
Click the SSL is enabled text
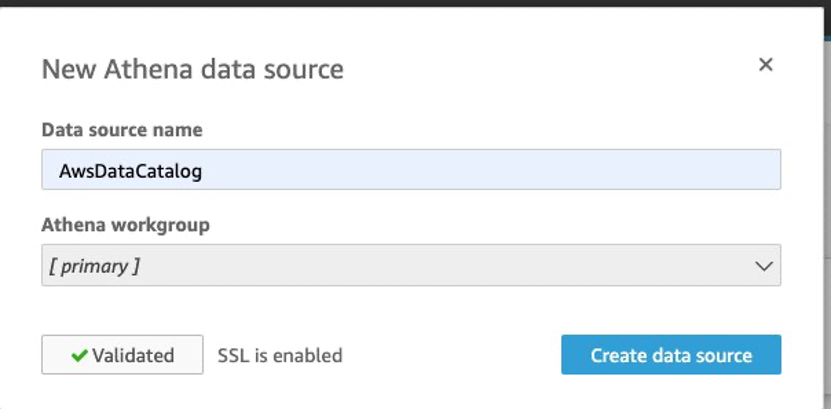click(x=280, y=355)
